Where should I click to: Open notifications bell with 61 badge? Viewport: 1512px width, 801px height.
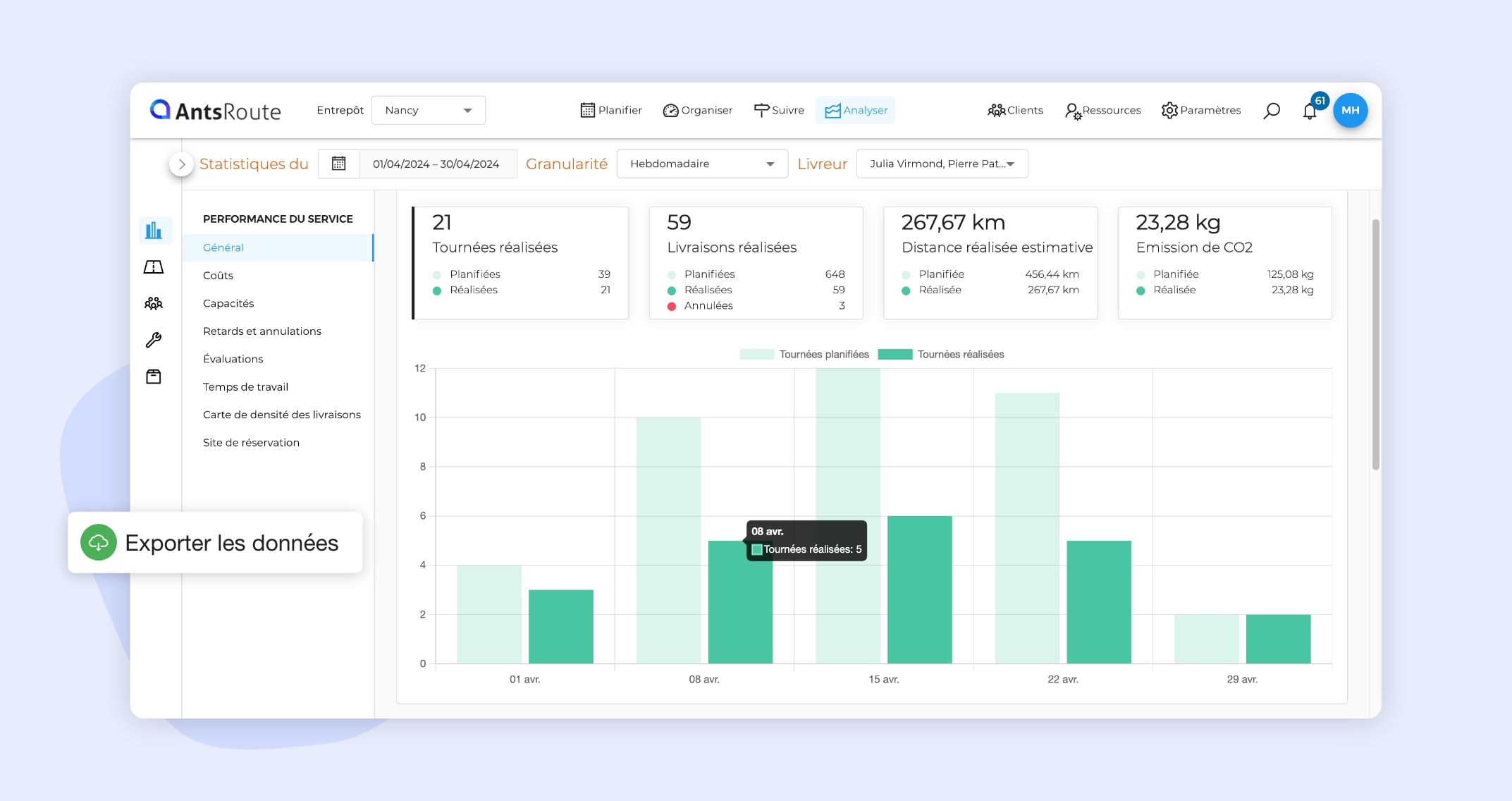1310,111
